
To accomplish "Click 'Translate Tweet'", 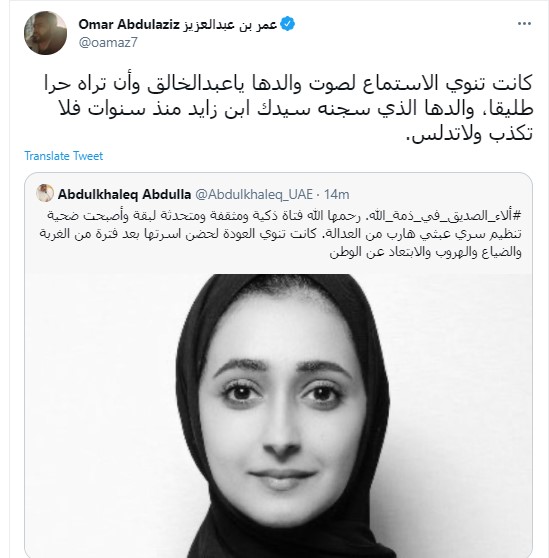I will tap(64, 156).
